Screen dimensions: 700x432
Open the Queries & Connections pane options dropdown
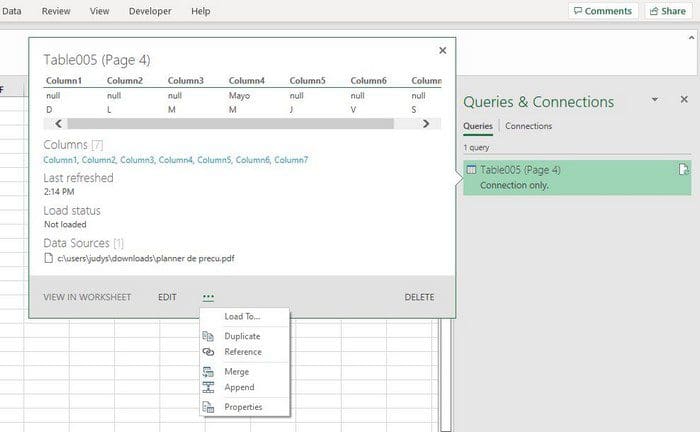tap(655, 99)
